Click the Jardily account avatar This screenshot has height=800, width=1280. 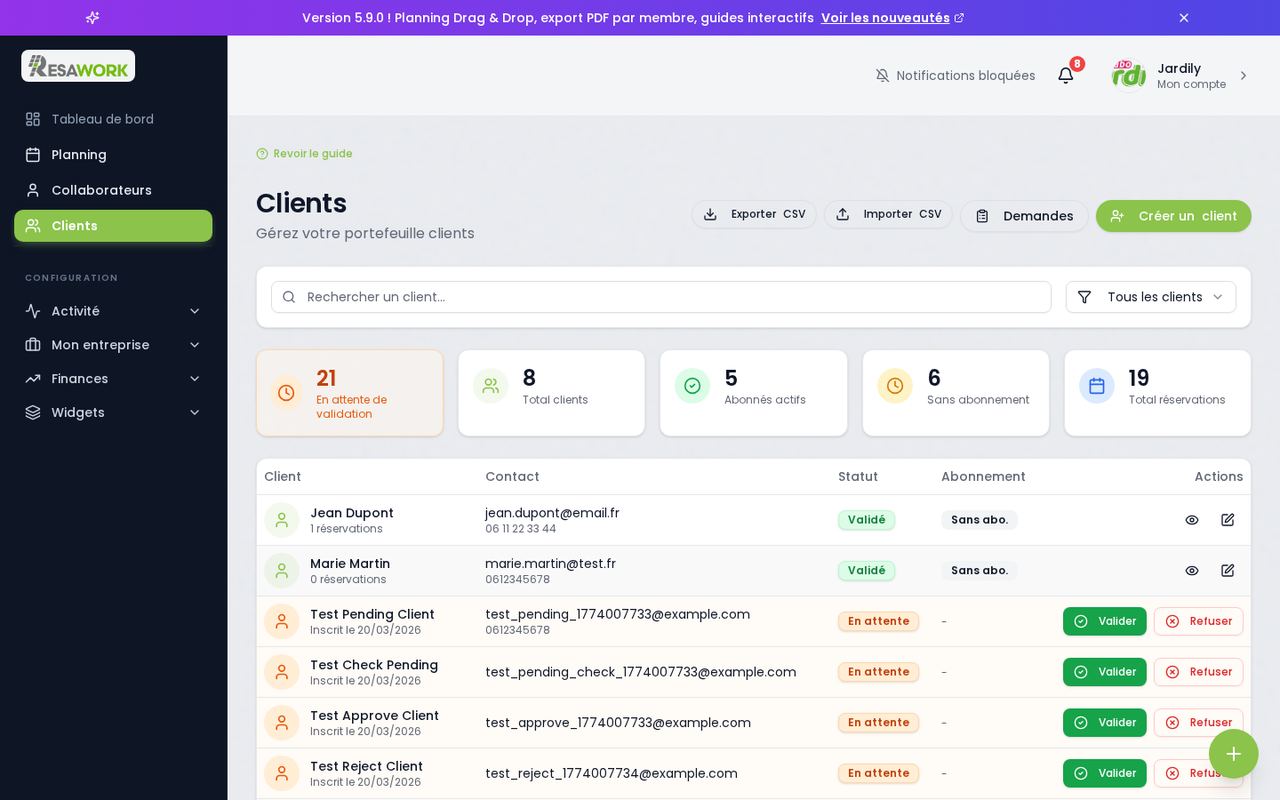pos(1129,76)
